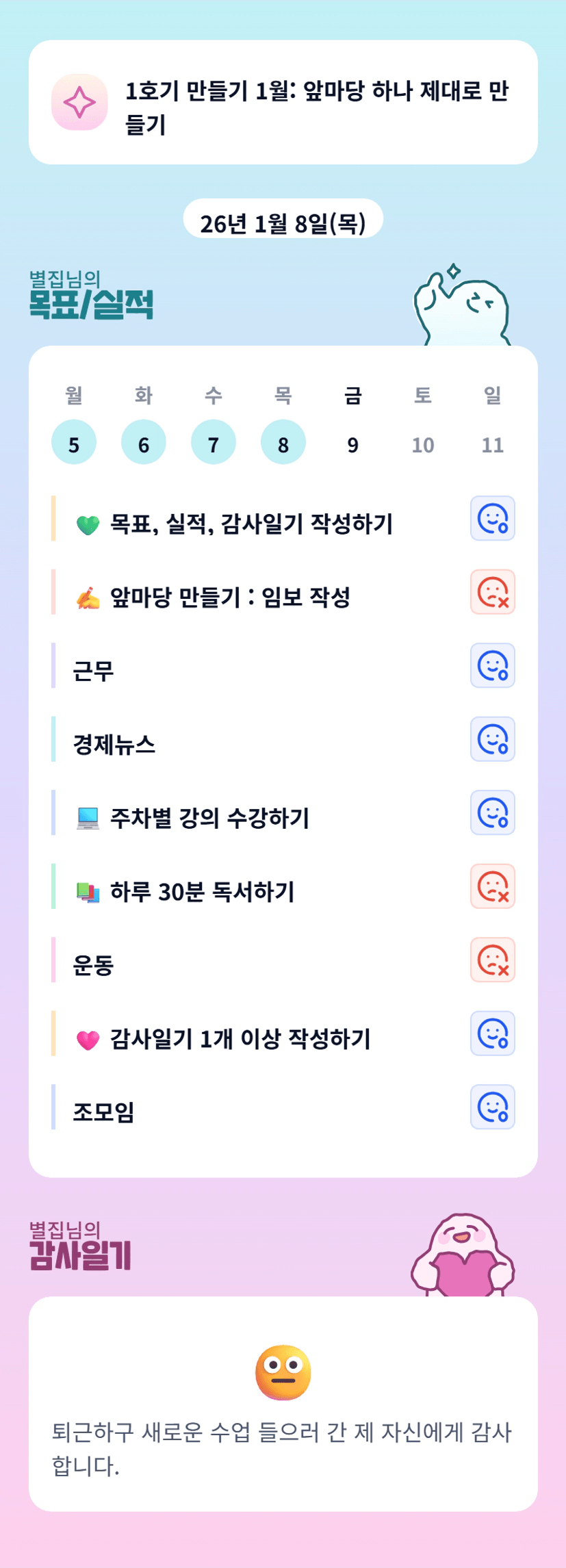This screenshot has width=566, height=1568.
Task: Click the pink sparkle goal icon
Action: tap(79, 102)
